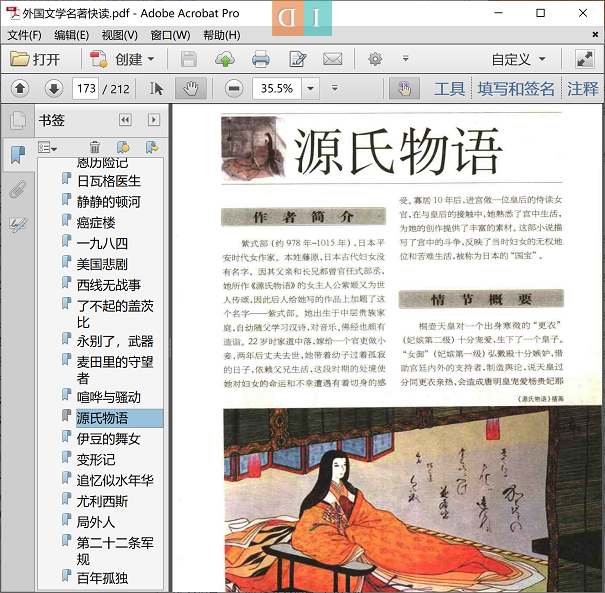Click the expand current bookmark icon
Image resolution: width=605 pixels, height=593 pixels.
[152, 147]
